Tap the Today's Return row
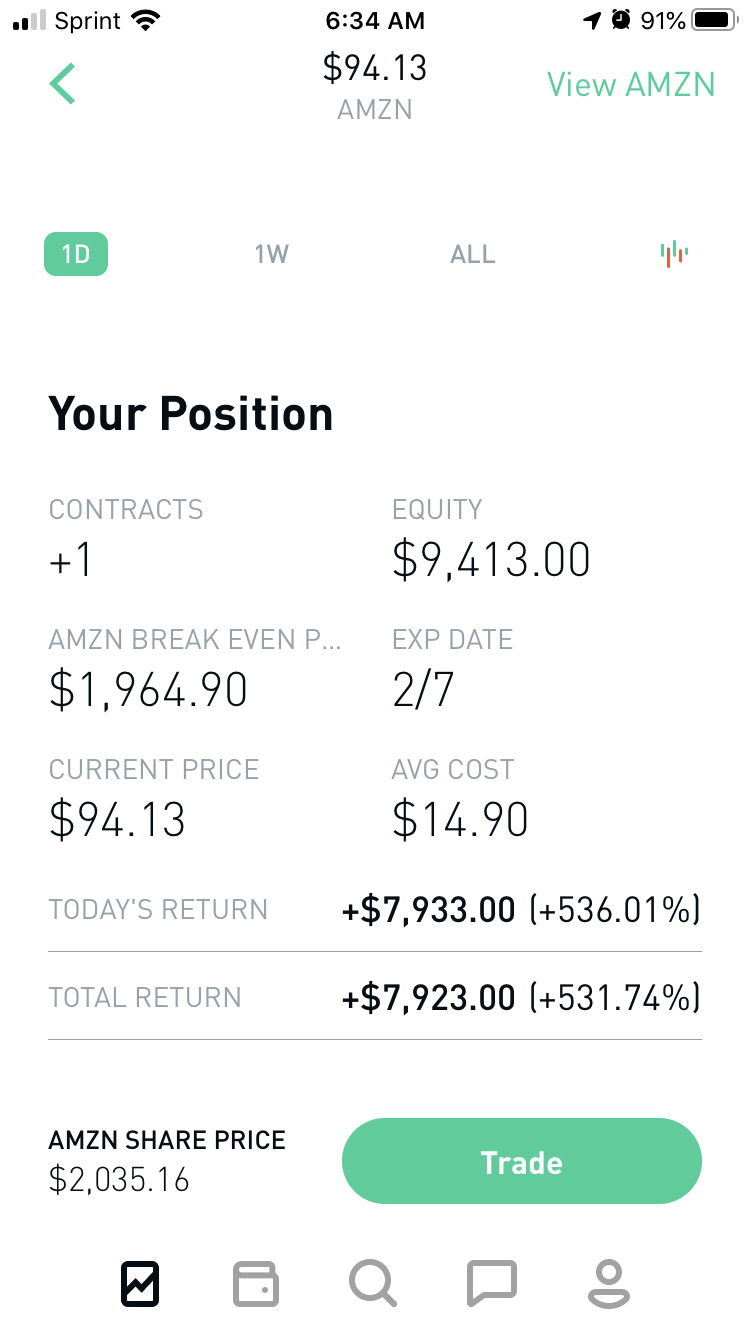This screenshot has height=1334, width=750. point(375,910)
